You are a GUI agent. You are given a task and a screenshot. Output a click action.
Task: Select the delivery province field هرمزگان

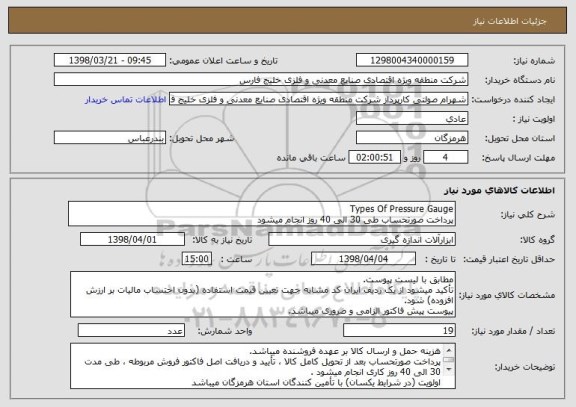412,138
